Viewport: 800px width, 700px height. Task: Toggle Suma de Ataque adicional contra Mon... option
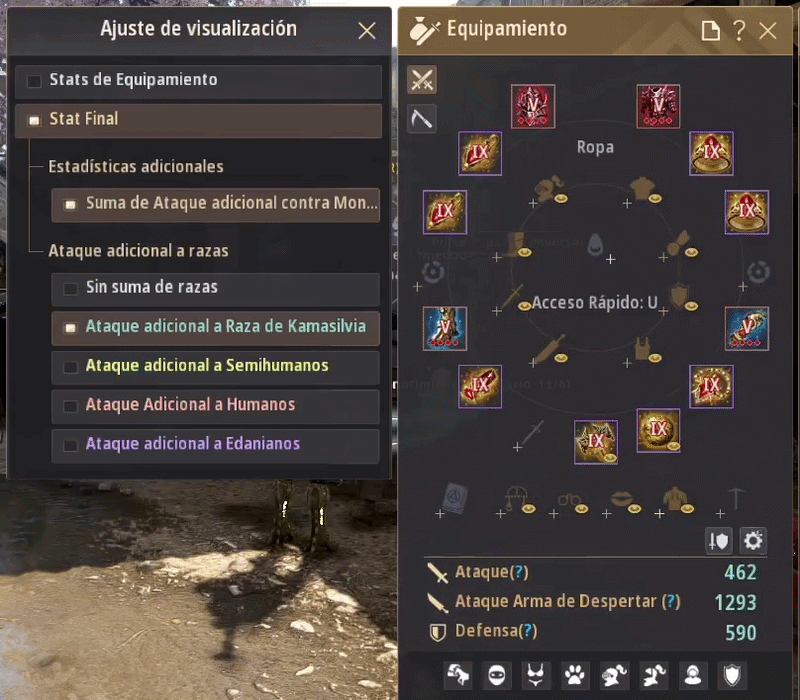pyautogui.click(x=215, y=204)
